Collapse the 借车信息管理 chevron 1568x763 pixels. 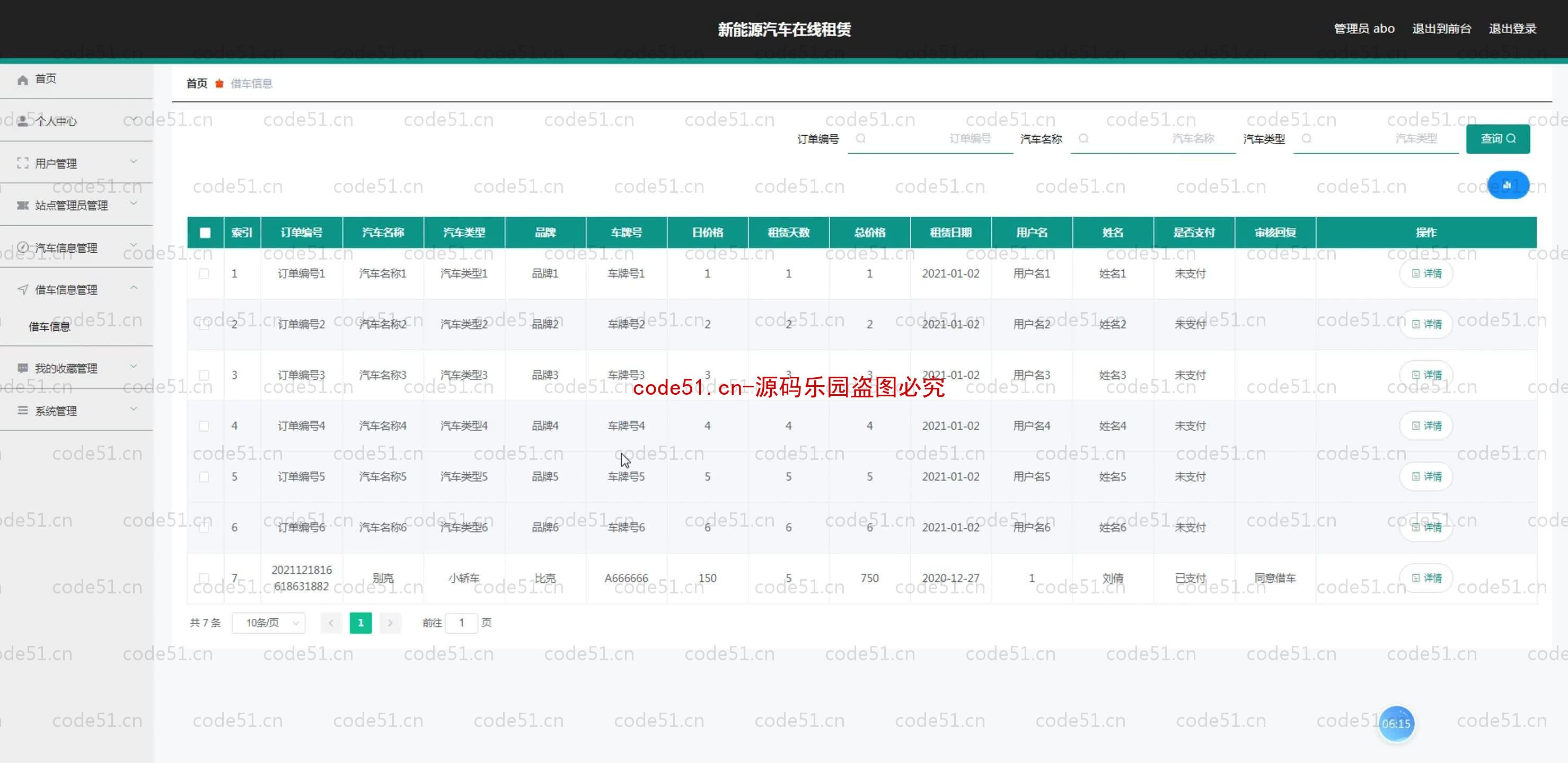pos(134,287)
